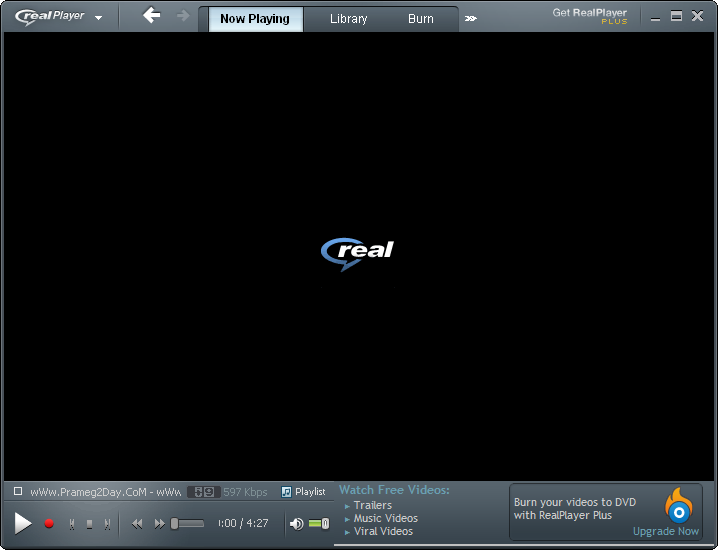The height and width of the screenshot is (550, 718).
Task: Mute audio with the speaker icon
Action: click(297, 523)
